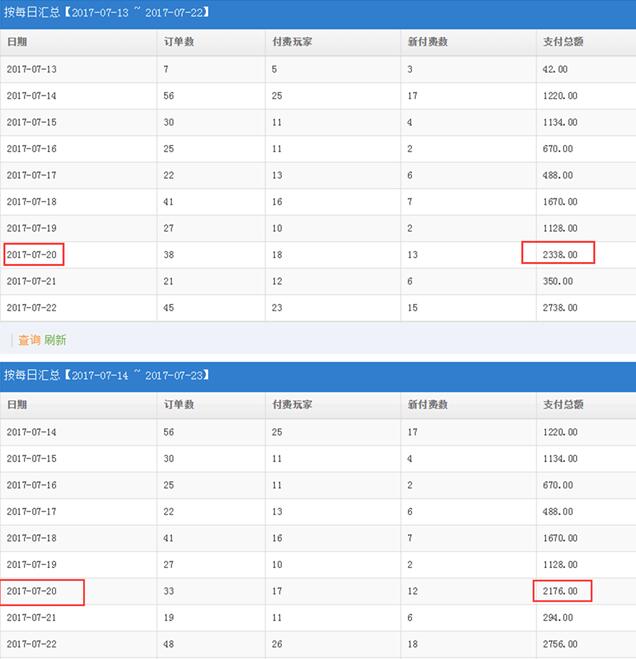This screenshot has height=659, width=636.
Task: Select order count 41 in the 07-14~07-23 table
Action: (169, 538)
